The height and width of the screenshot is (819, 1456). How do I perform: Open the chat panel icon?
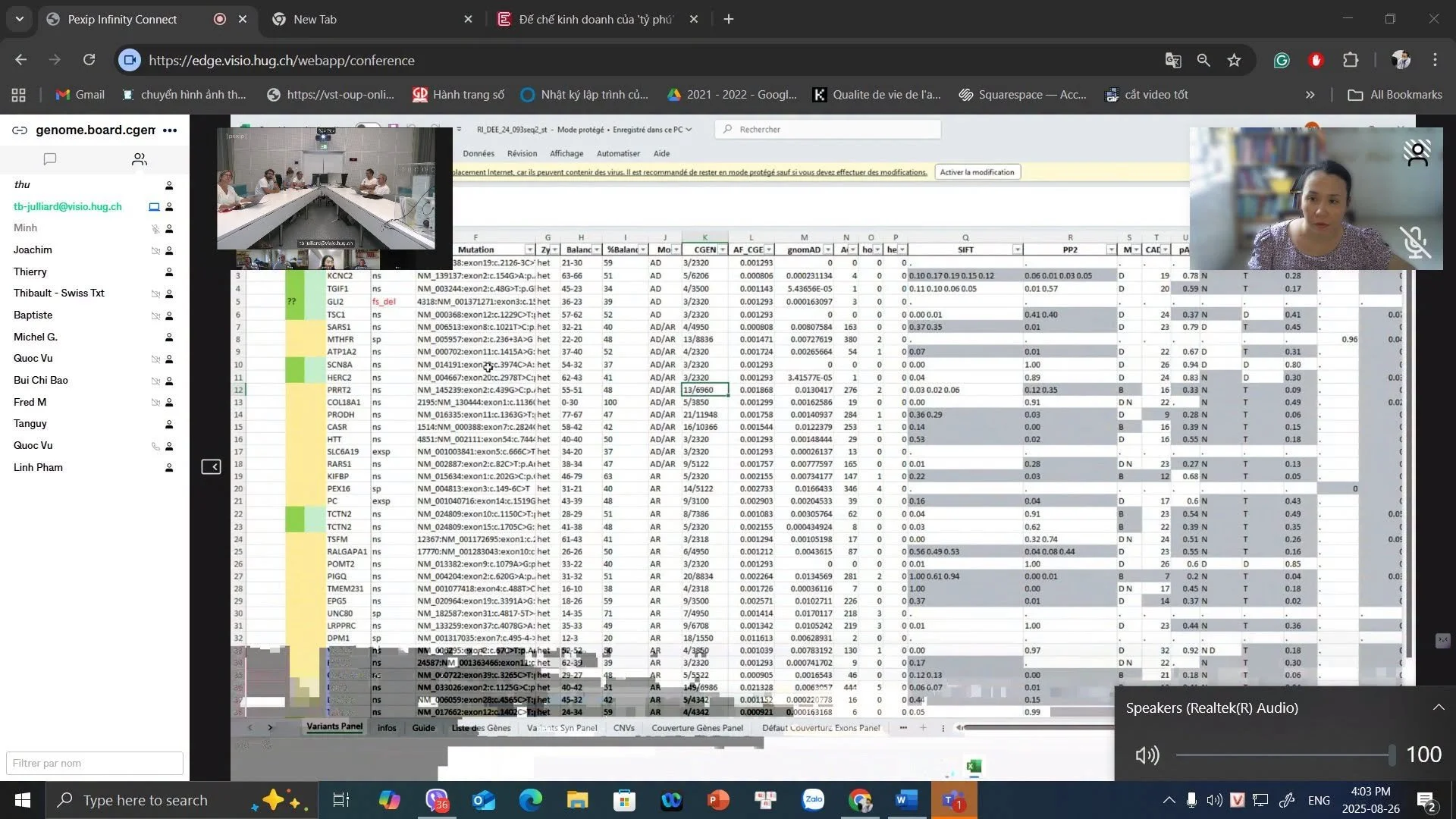(50, 159)
